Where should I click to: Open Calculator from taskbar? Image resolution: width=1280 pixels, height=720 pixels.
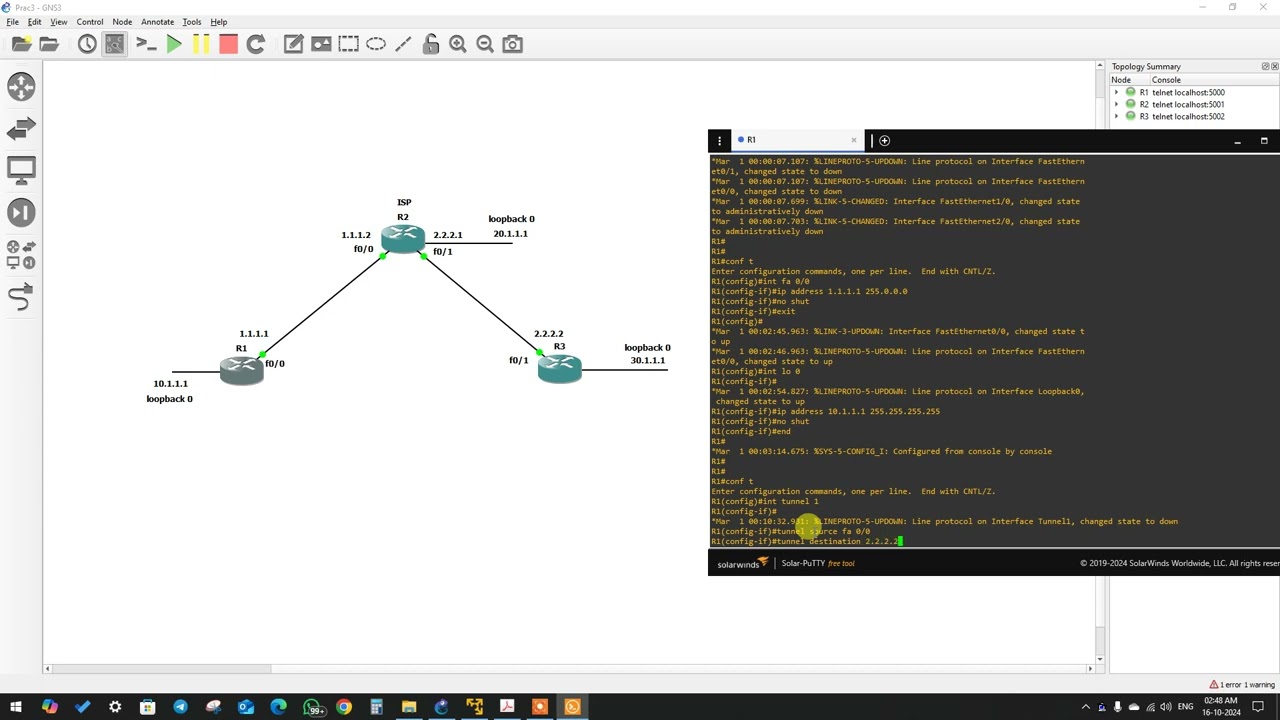(x=377, y=707)
